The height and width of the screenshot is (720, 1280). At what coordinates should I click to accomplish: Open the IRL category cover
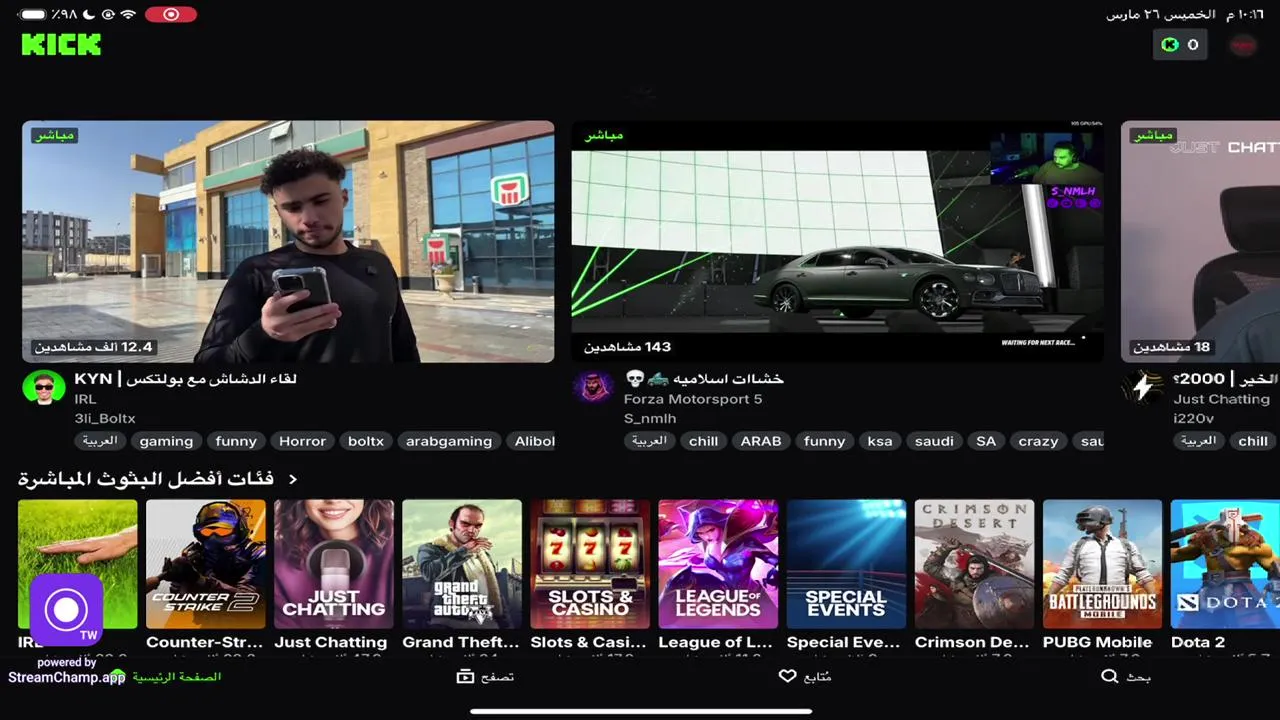tap(78, 564)
